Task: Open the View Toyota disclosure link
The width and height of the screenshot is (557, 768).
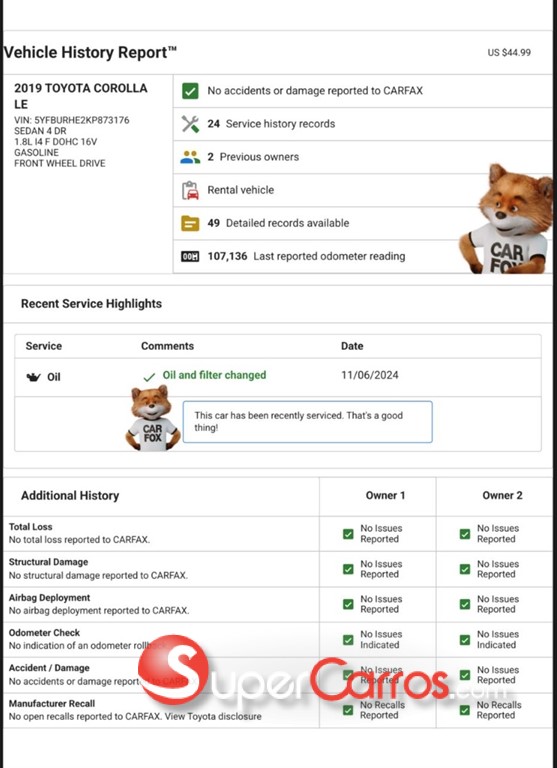Action: (213, 717)
